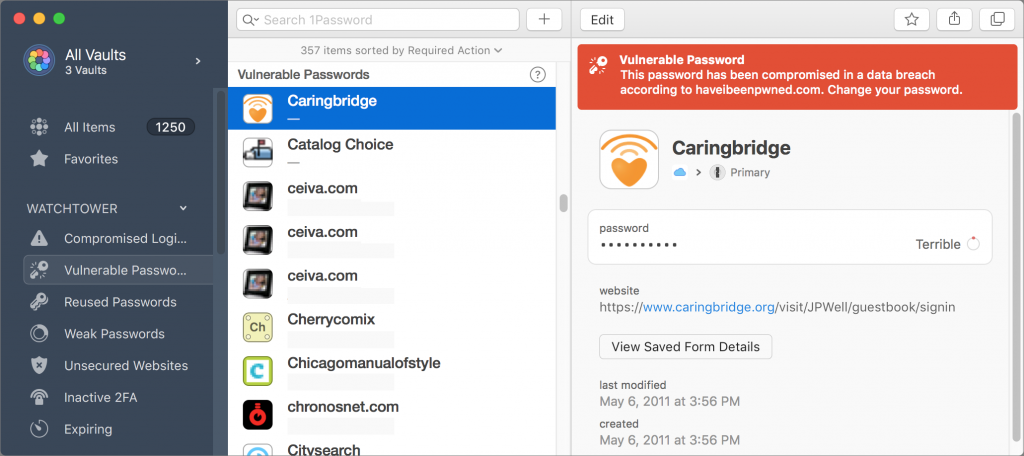
Task: Open the www.caringbridge.org website link
Action: (x=709, y=306)
